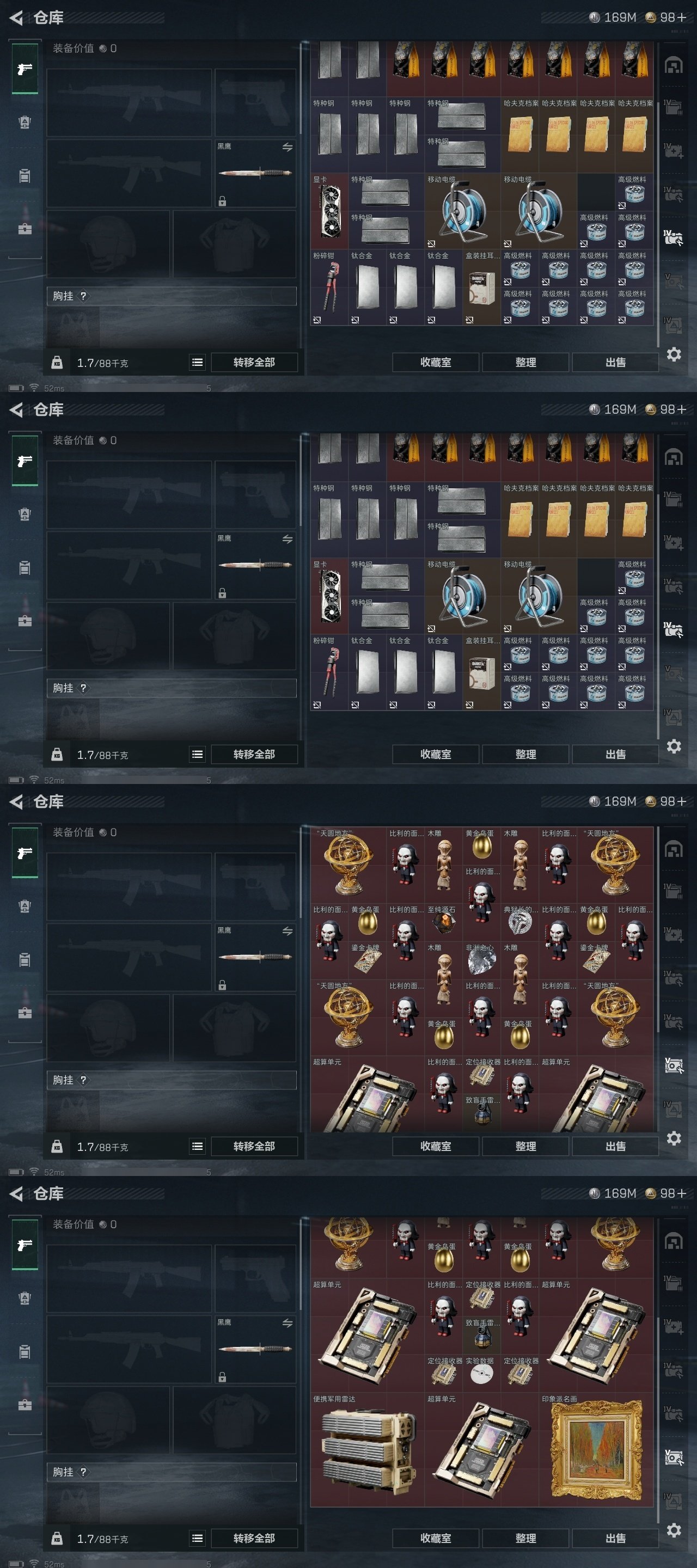Click the 出售 sell button

[615, 362]
